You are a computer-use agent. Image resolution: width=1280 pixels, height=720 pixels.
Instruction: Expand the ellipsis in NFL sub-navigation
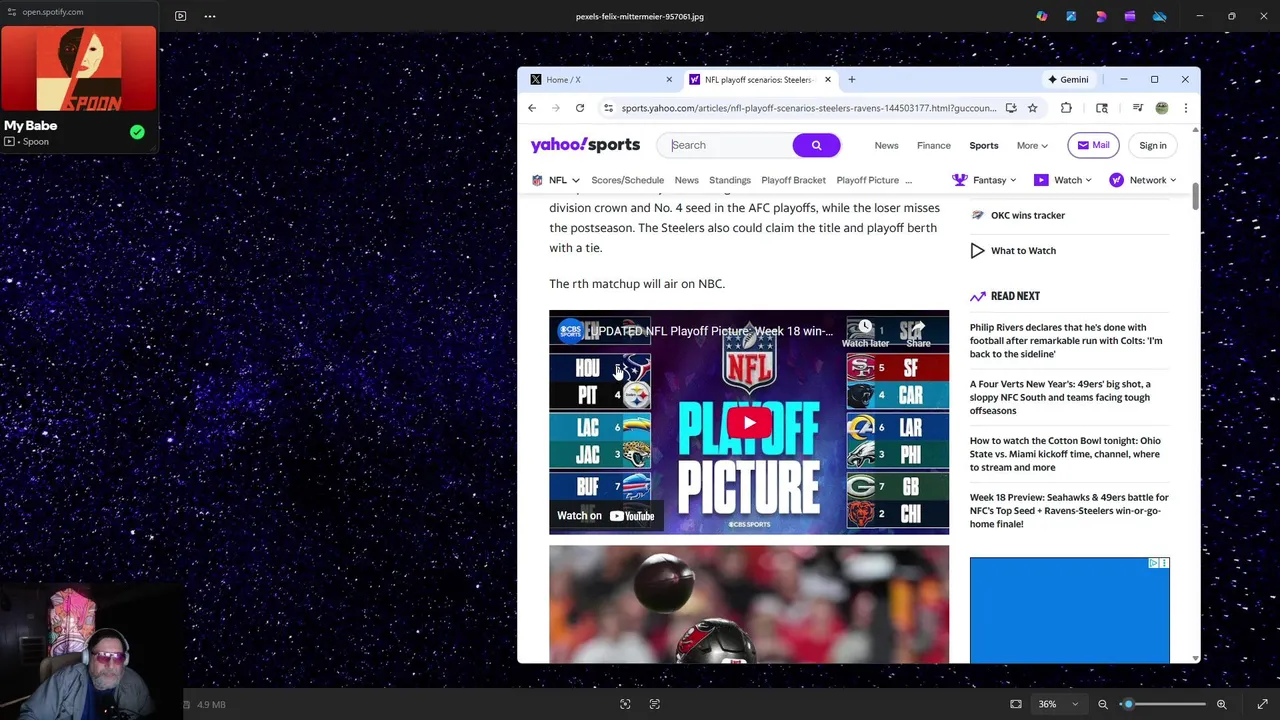click(908, 180)
